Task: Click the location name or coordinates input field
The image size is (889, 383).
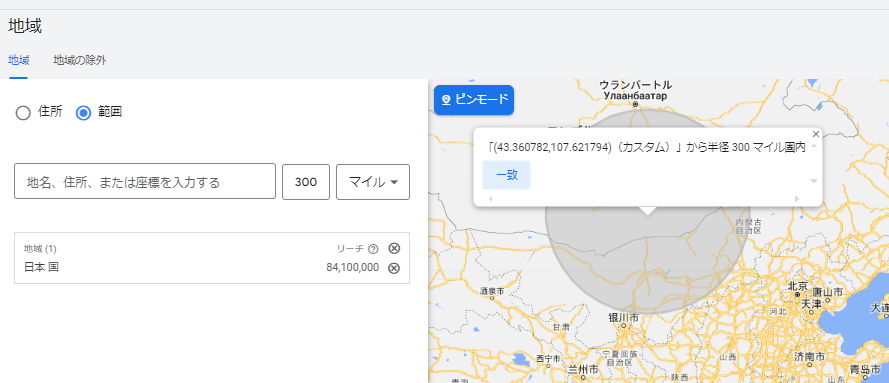Action: click(x=145, y=181)
